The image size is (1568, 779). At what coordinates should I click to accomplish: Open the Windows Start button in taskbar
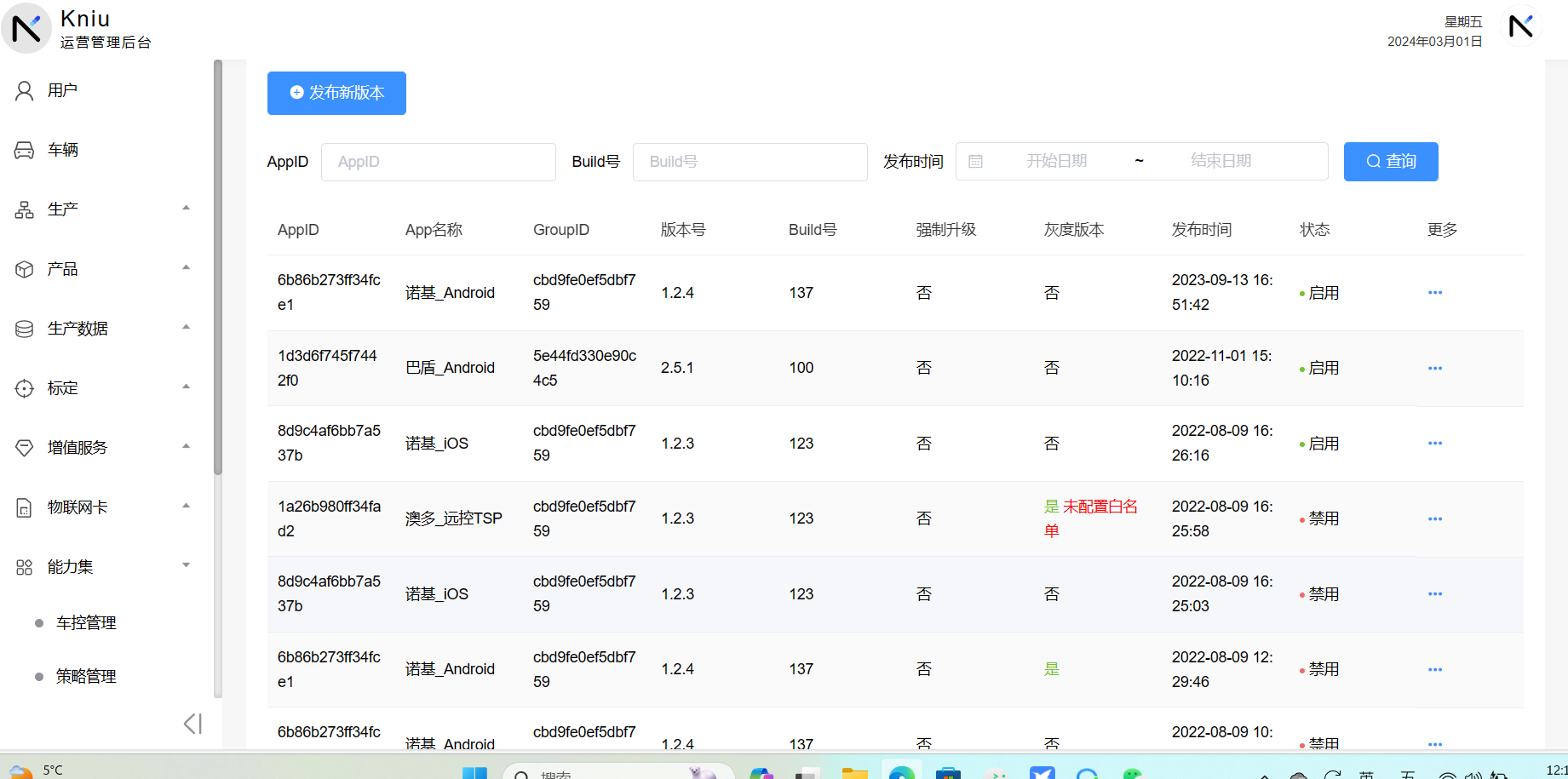(x=474, y=773)
